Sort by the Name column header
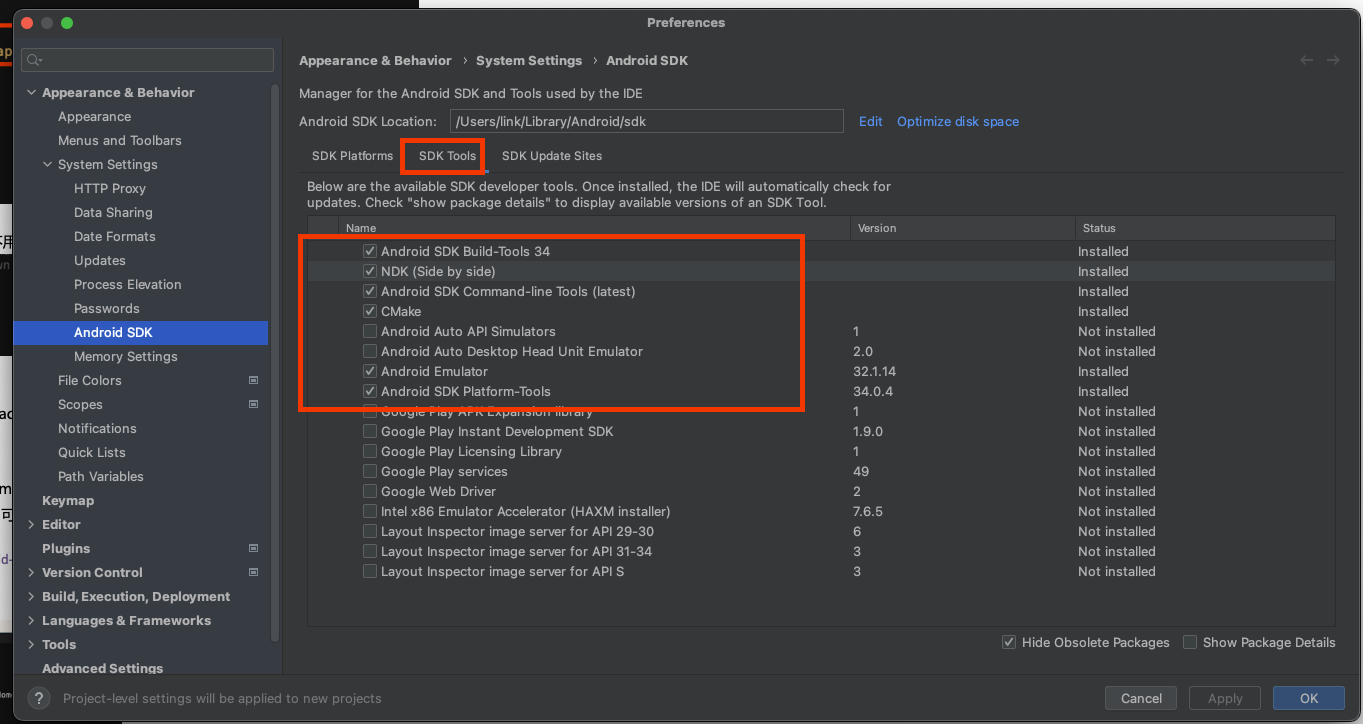 coord(595,228)
